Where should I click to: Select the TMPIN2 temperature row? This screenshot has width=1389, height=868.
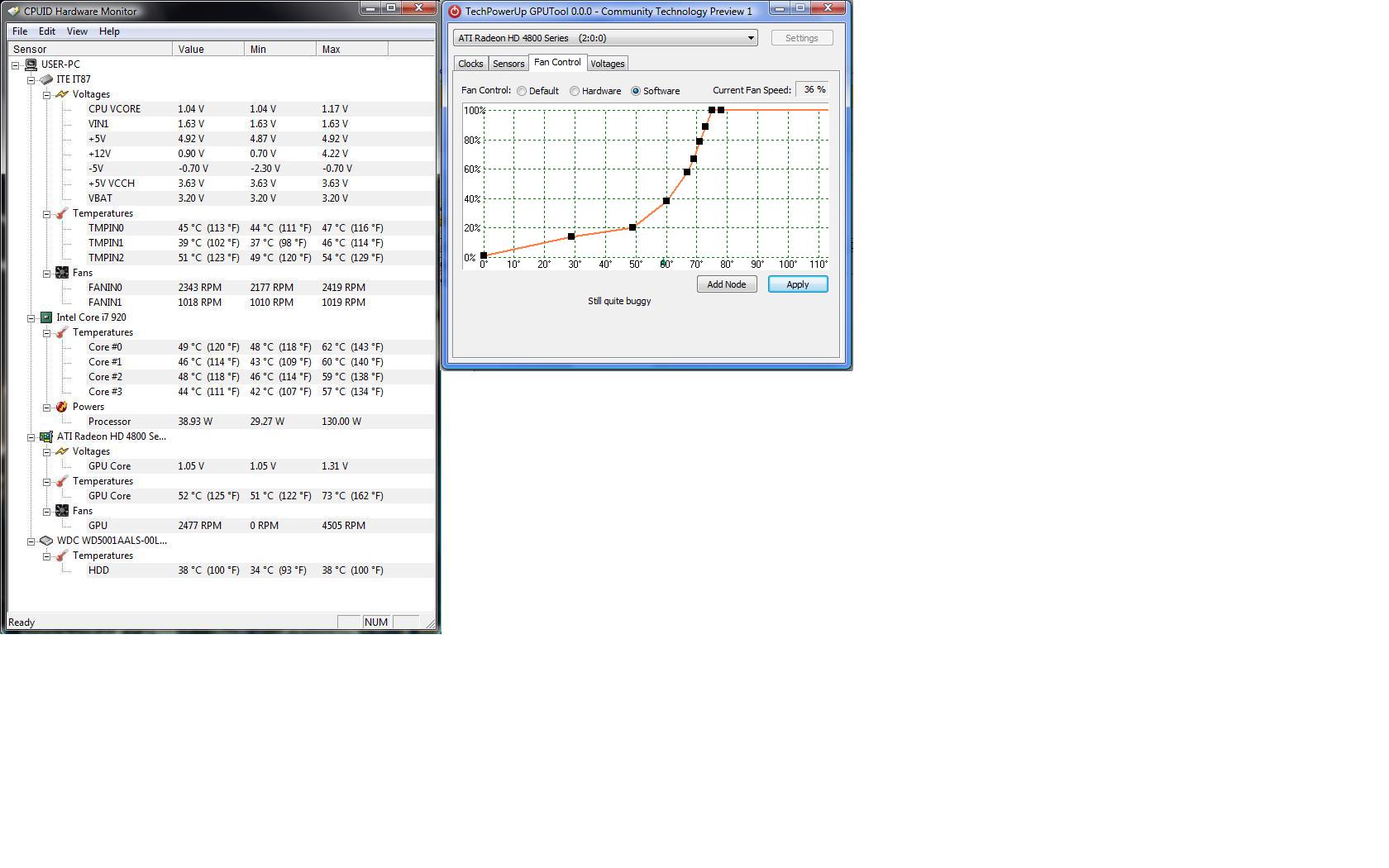click(261, 258)
